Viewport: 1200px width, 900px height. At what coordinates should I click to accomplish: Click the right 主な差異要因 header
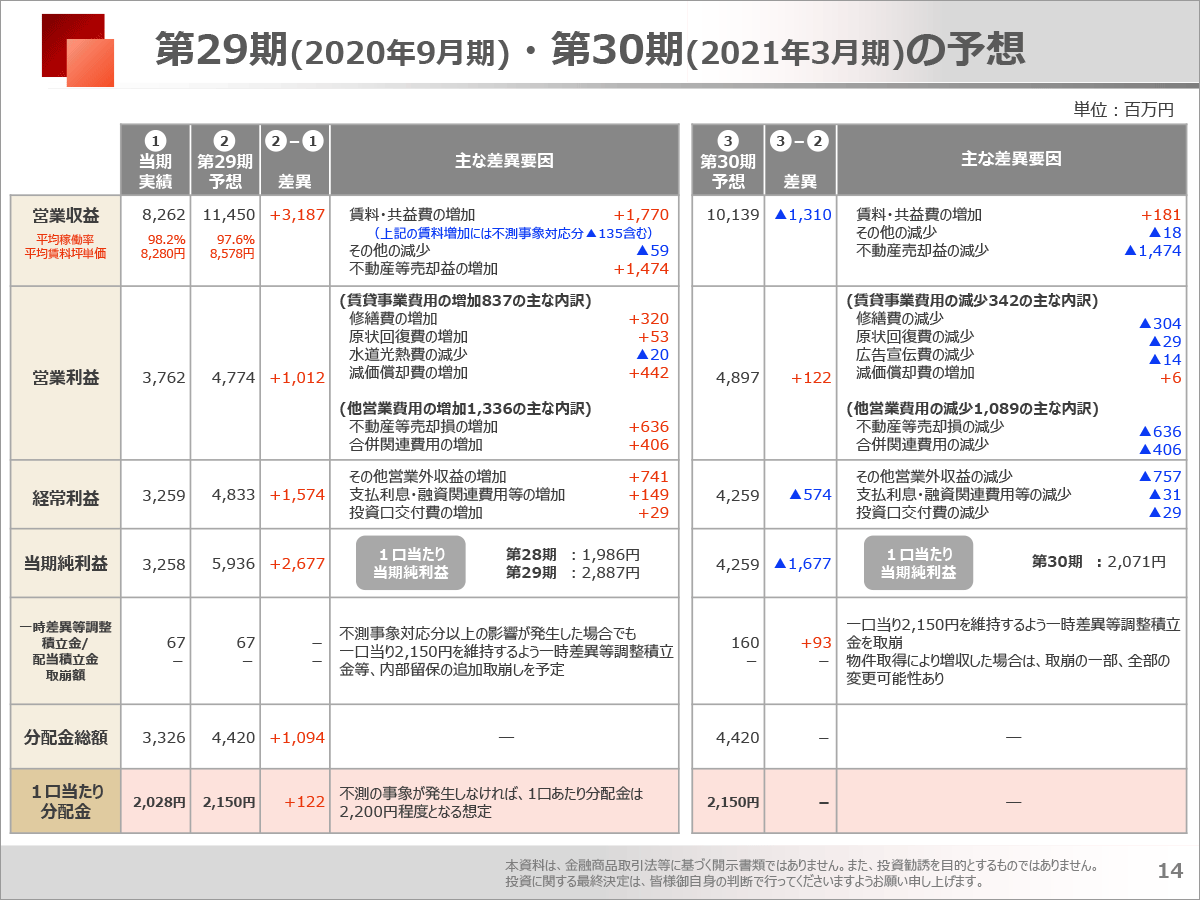[1011, 160]
